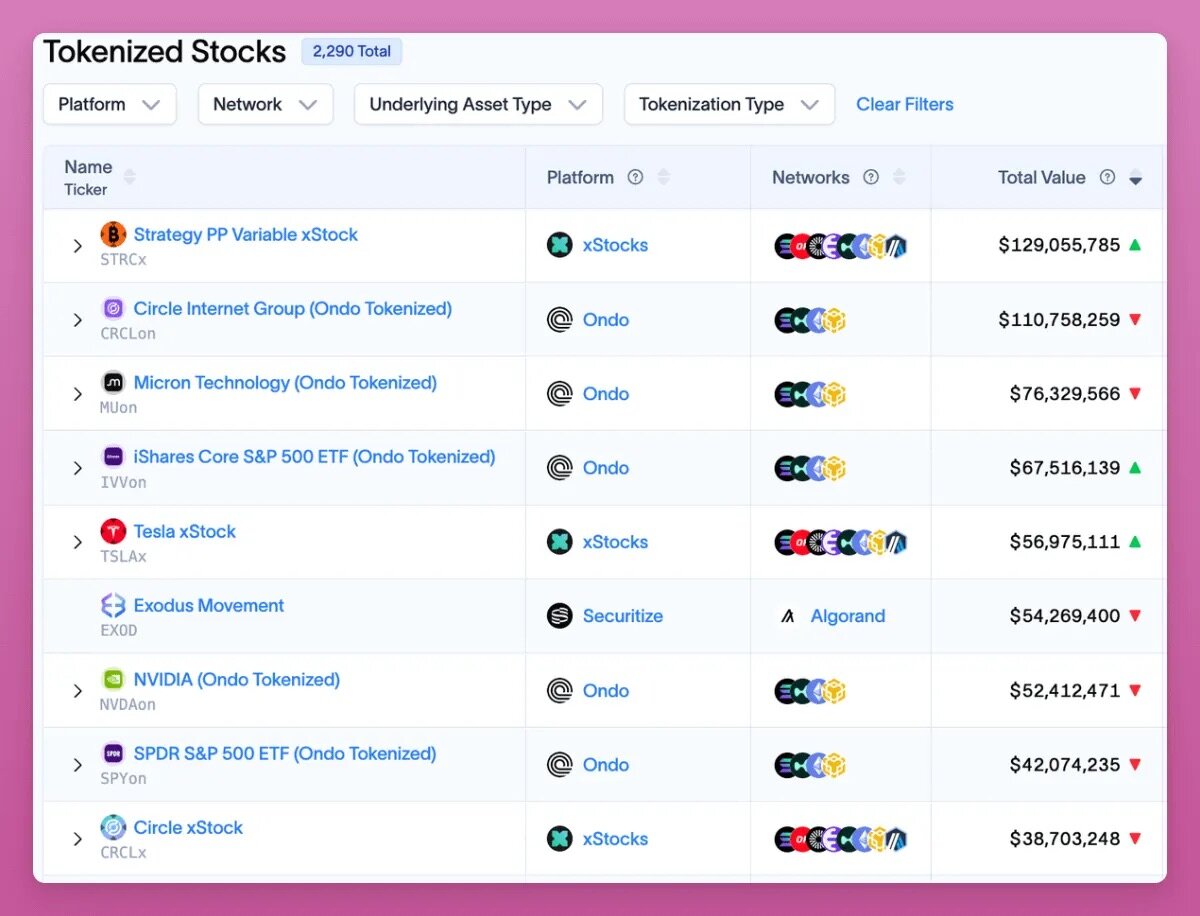1200x916 pixels.
Task: Expand the Circle Internet Group row
Action: click(x=77, y=320)
